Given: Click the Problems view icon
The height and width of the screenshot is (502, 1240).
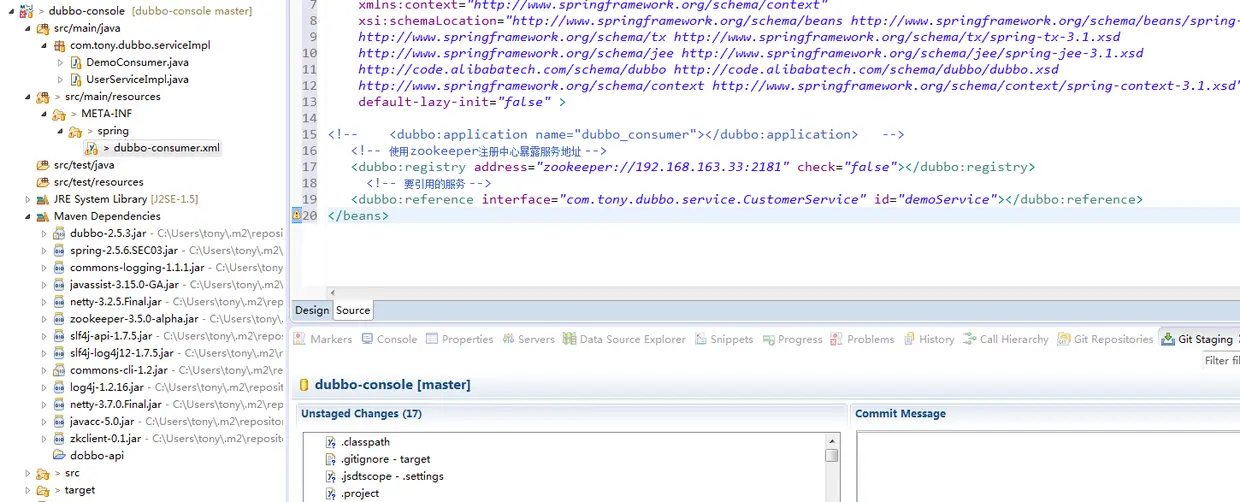Looking at the screenshot, I should pyautogui.click(x=837, y=339).
